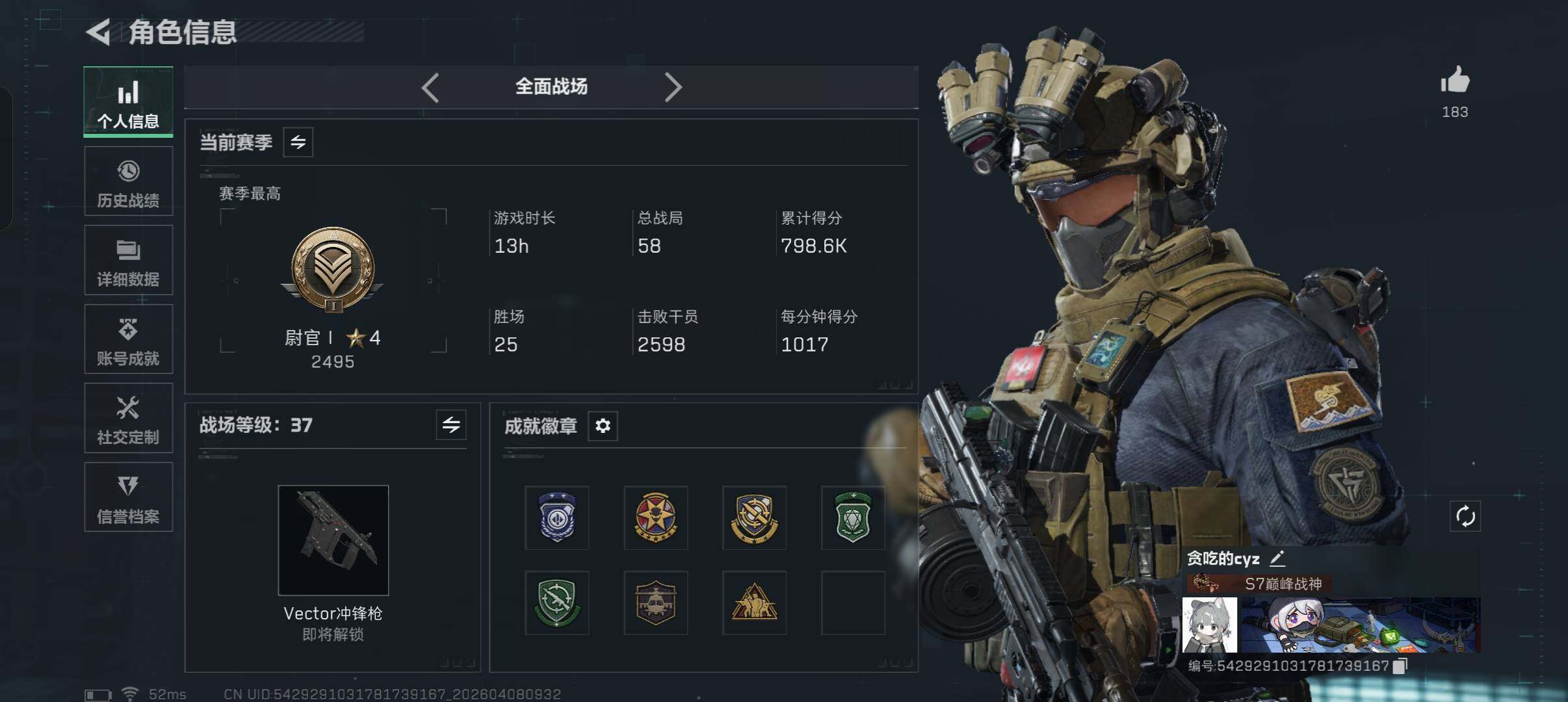1568x702 pixels.
Task: Click the empty achievement badge slot
Action: pos(853,603)
